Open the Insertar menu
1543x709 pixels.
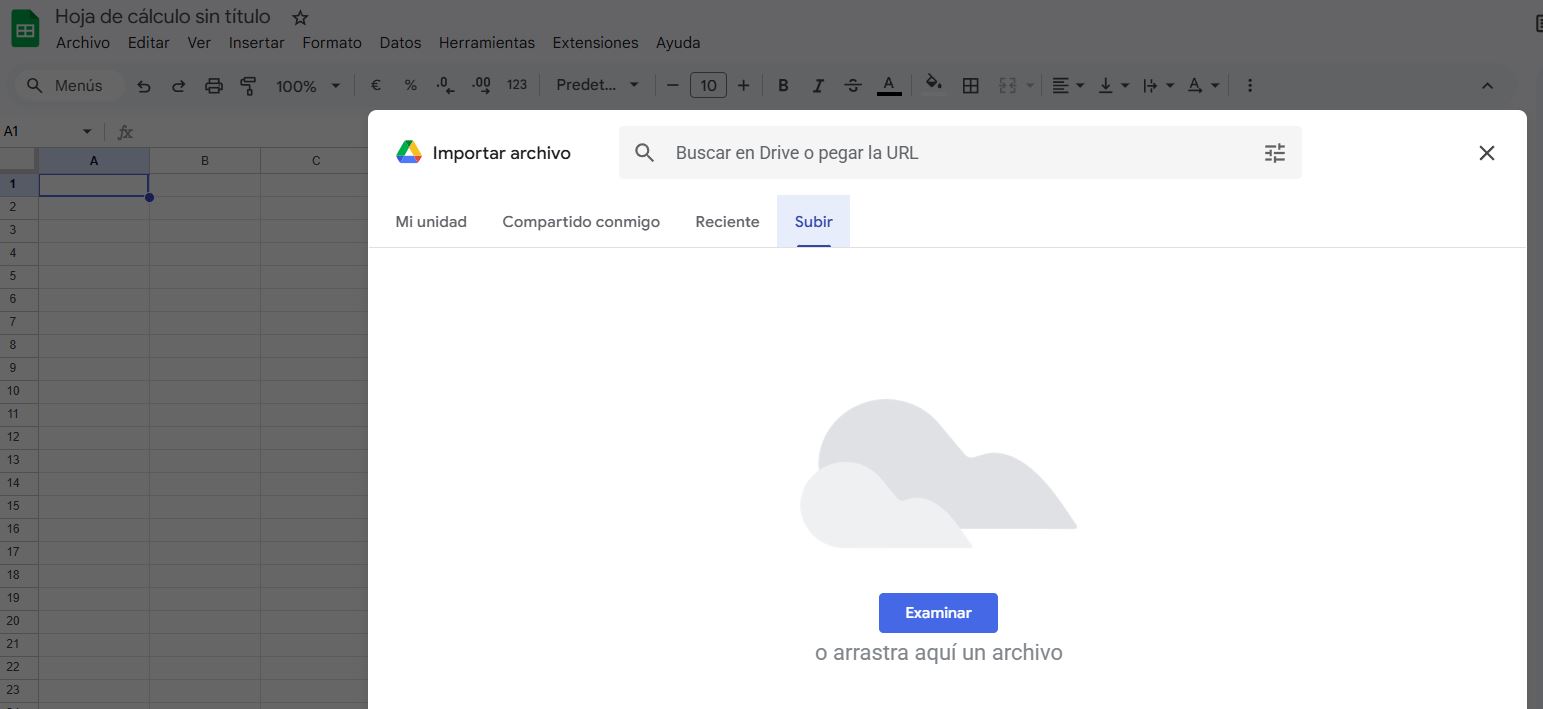pos(257,43)
